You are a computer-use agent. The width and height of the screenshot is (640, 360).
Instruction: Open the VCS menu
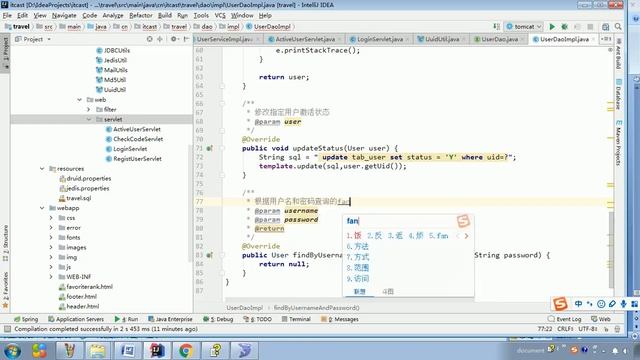coord(220,16)
